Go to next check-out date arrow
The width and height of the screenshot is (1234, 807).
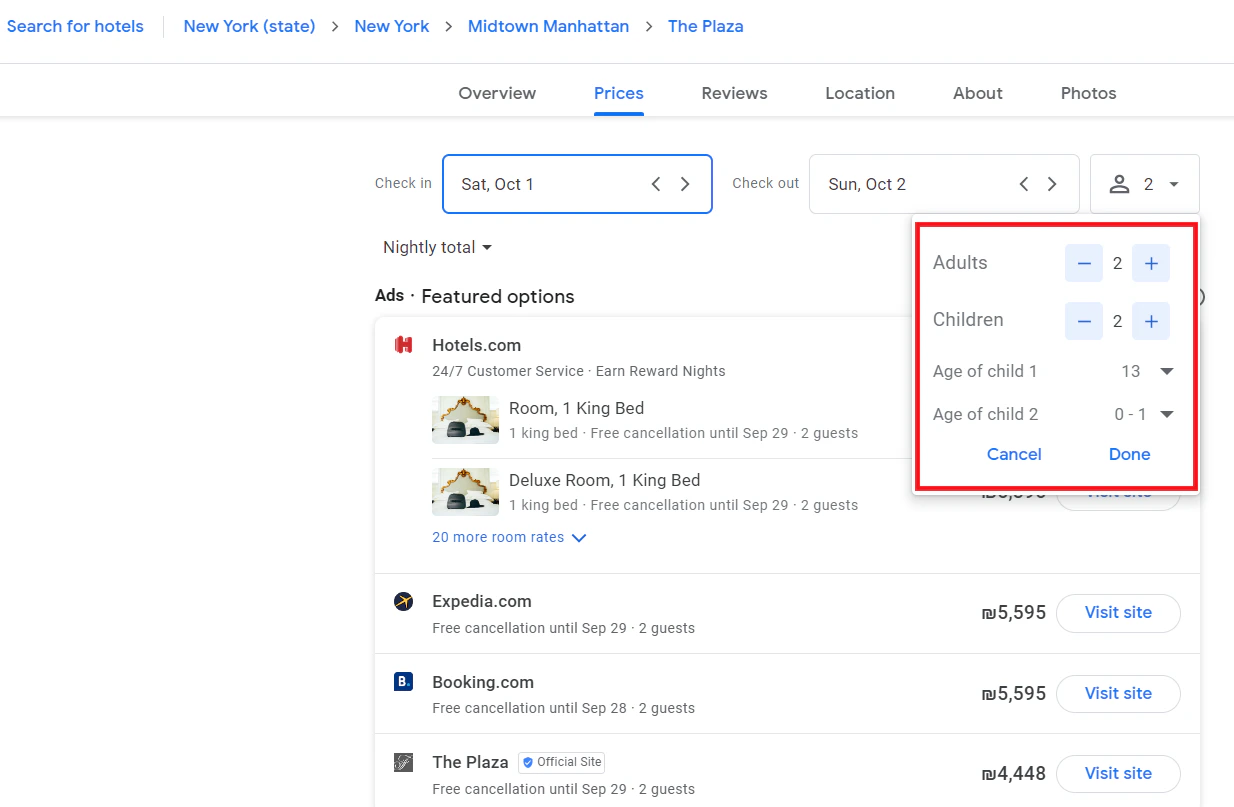coord(1052,184)
